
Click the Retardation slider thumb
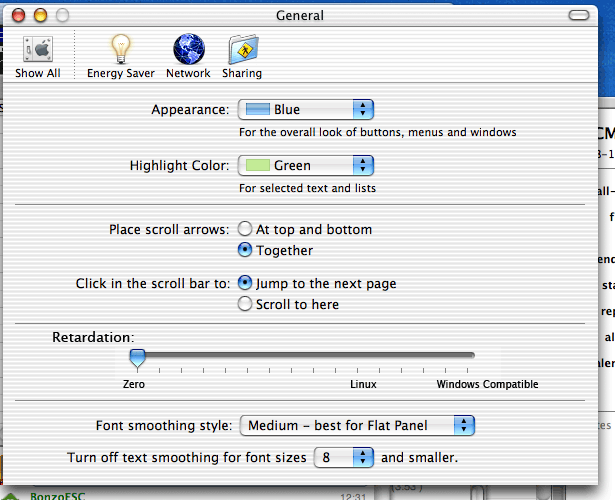click(137, 358)
